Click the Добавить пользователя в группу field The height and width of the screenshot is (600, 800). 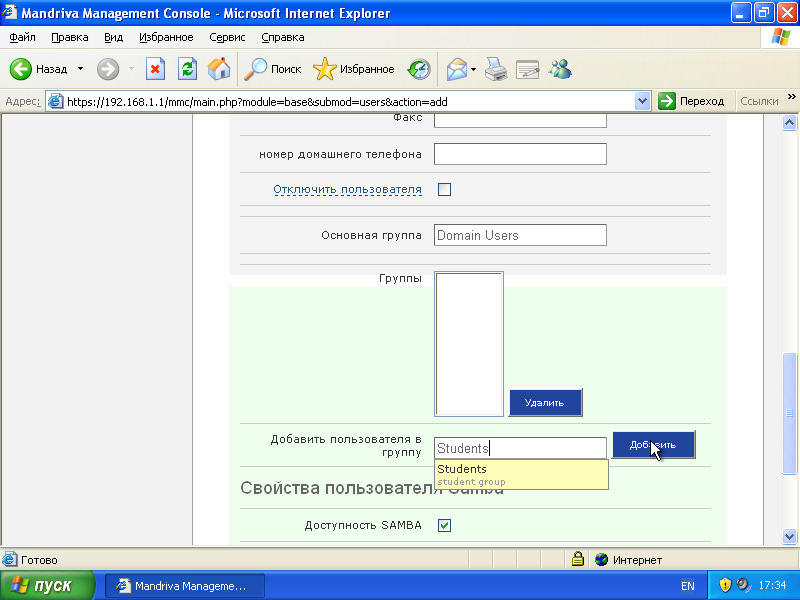pyautogui.click(x=520, y=448)
